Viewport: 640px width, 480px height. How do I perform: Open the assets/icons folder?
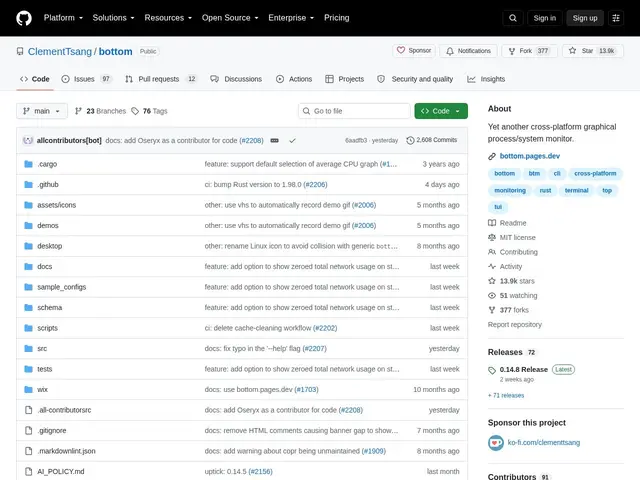click(57, 205)
